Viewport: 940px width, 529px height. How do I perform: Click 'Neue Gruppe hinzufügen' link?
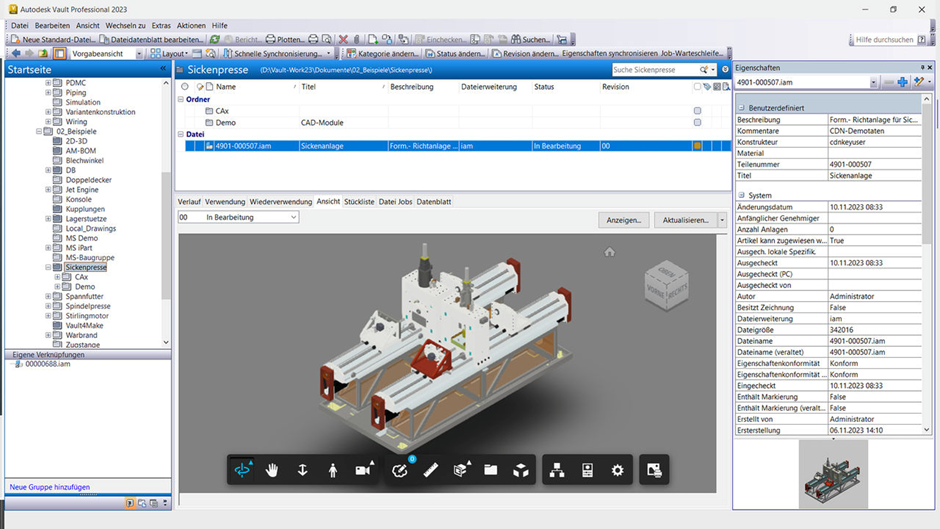click(50, 487)
